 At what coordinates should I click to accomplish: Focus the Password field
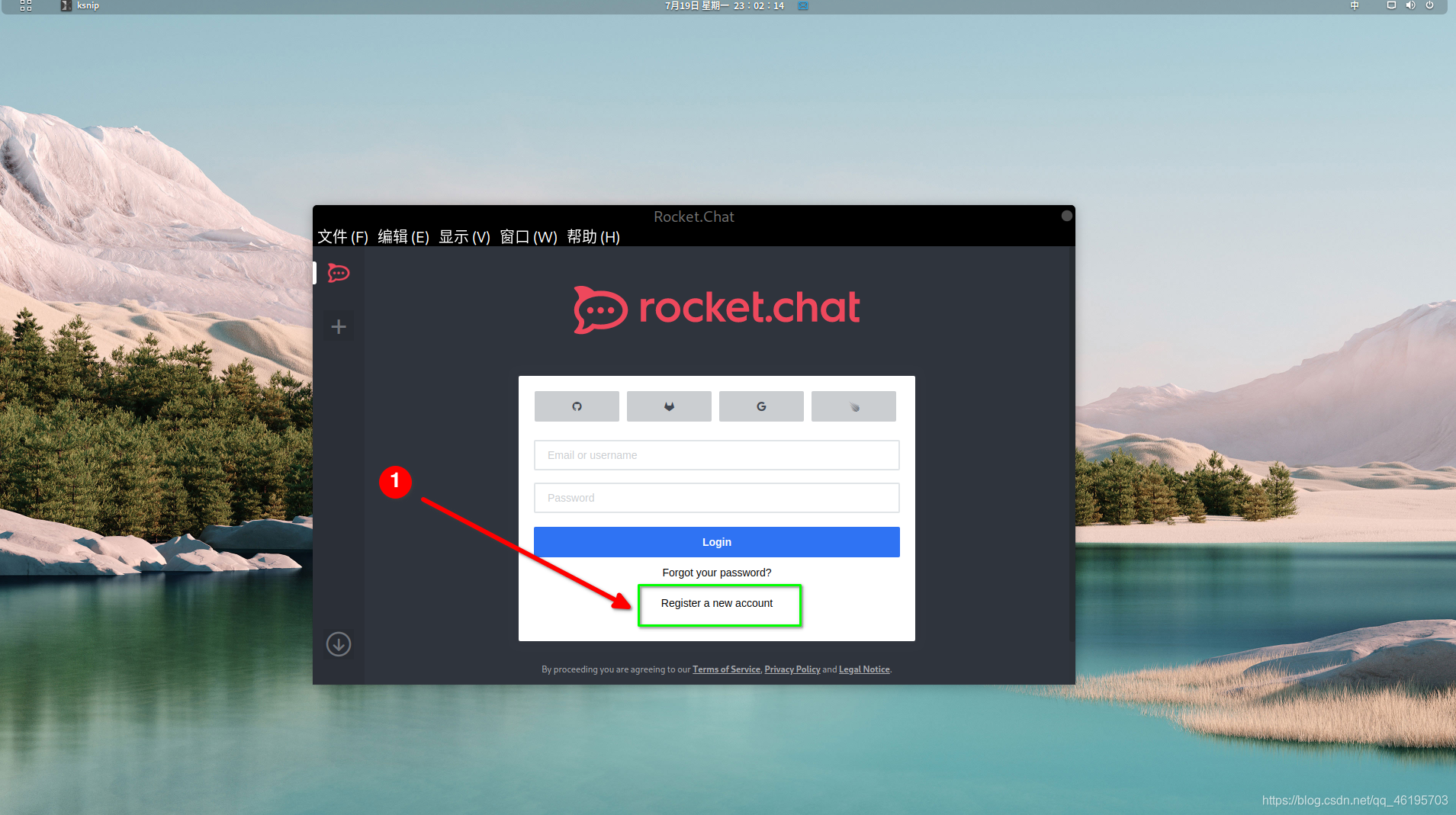click(717, 498)
